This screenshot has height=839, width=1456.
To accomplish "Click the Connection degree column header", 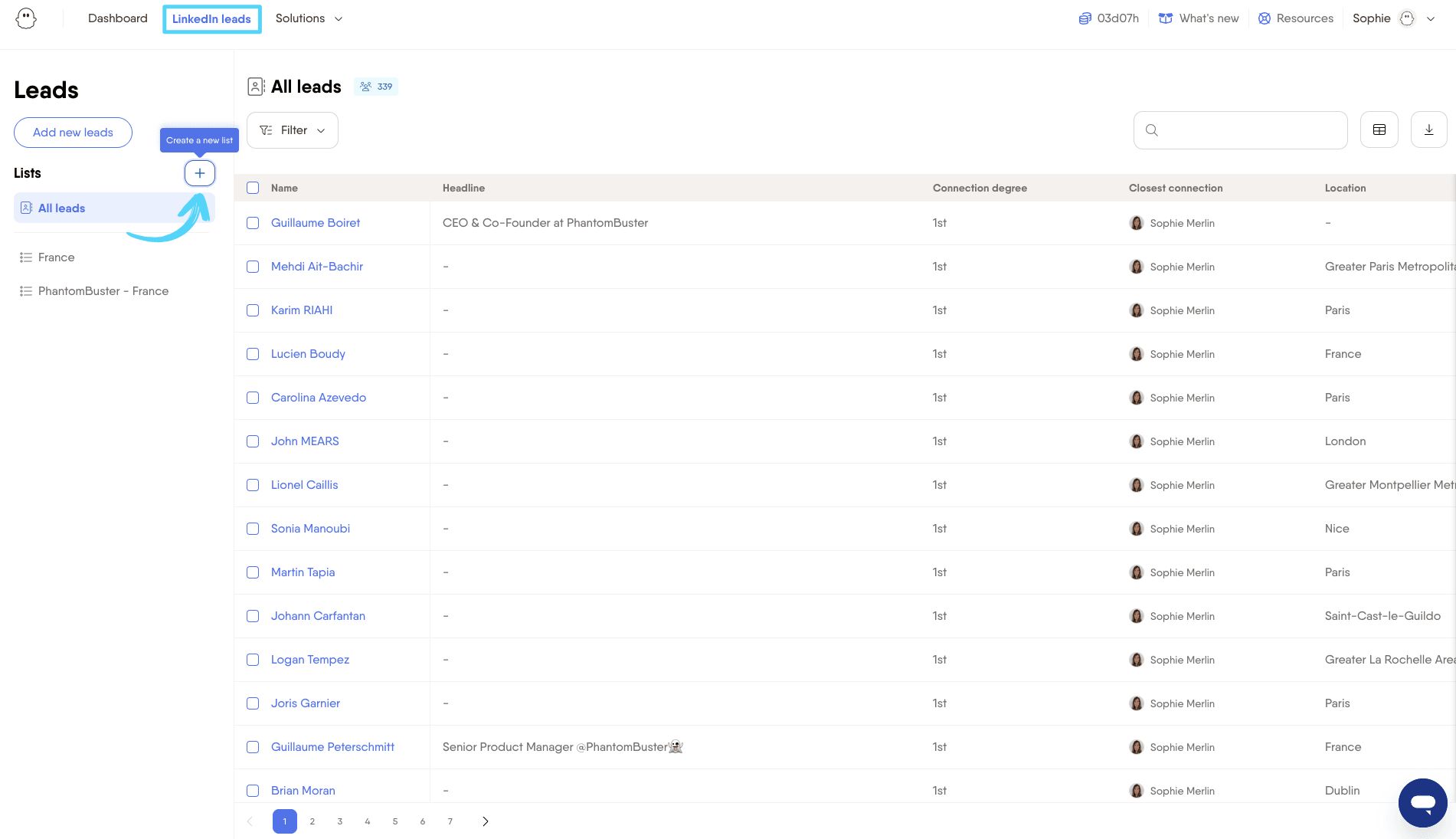I will 980,188.
